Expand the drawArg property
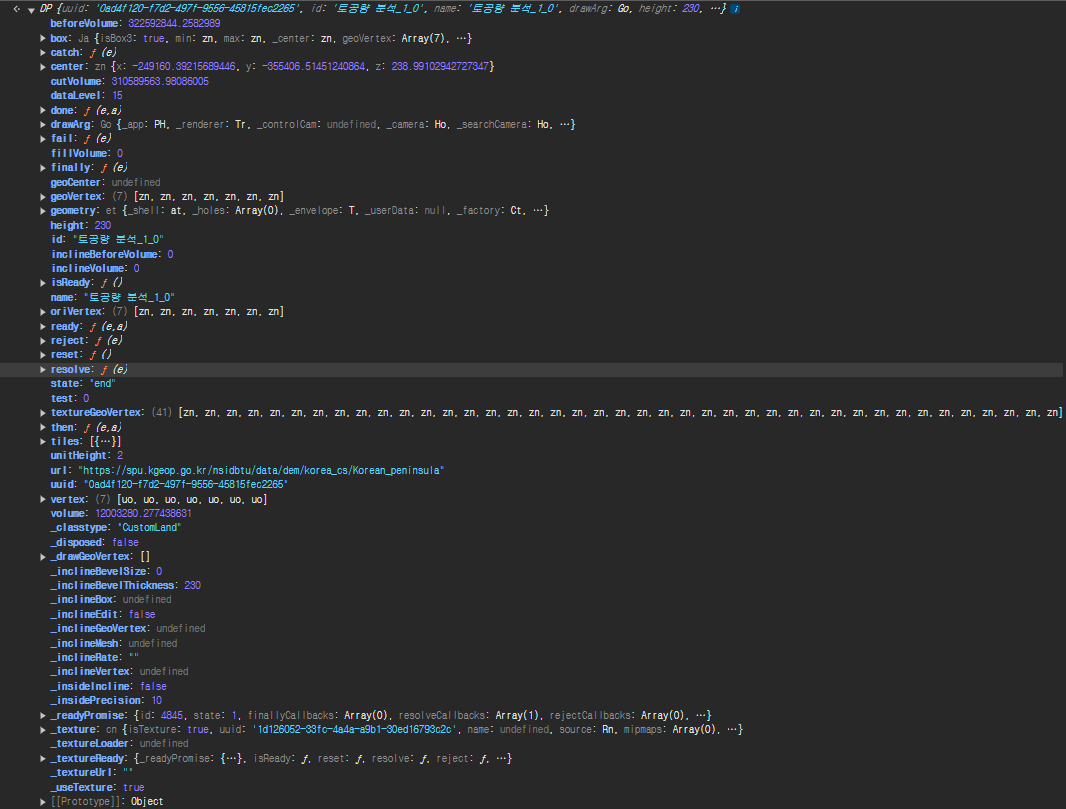The image size is (1066, 809). (43, 124)
